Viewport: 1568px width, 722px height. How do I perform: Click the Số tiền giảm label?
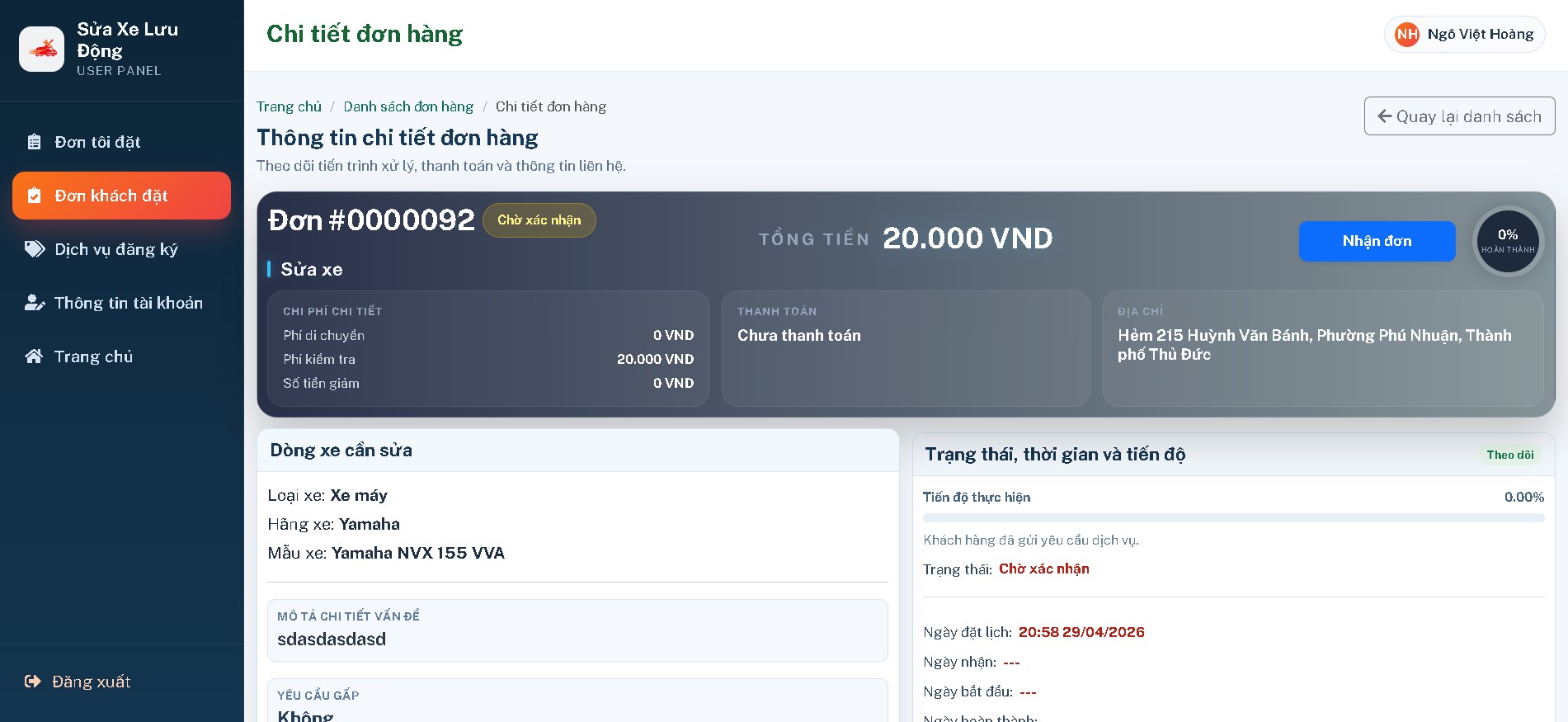321,383
